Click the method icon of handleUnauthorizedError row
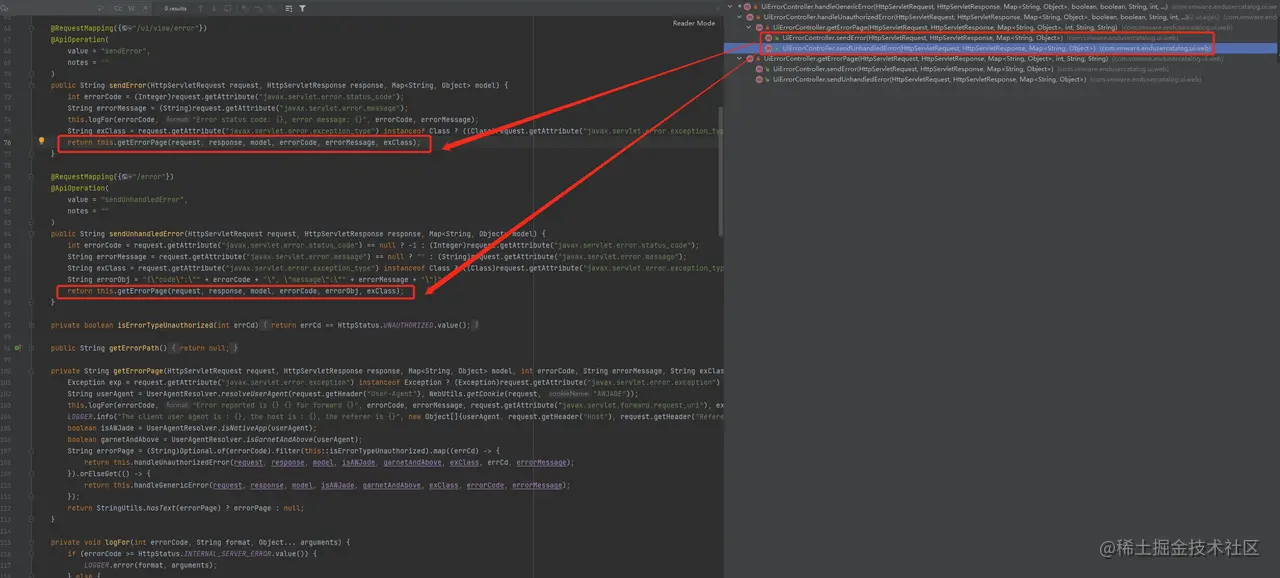The image size is (1280, 578). point(749,17)
